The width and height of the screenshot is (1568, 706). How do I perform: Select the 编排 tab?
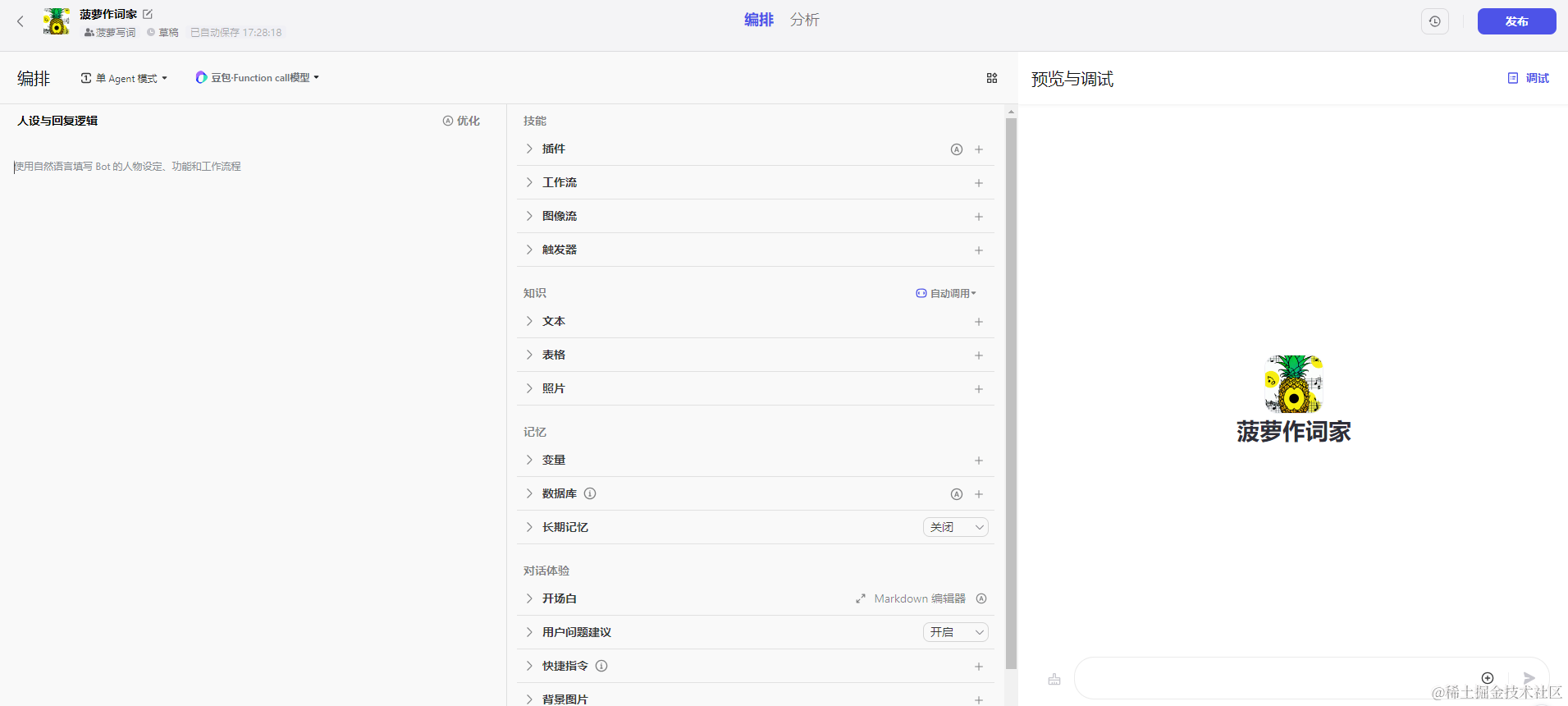point(758,20)
